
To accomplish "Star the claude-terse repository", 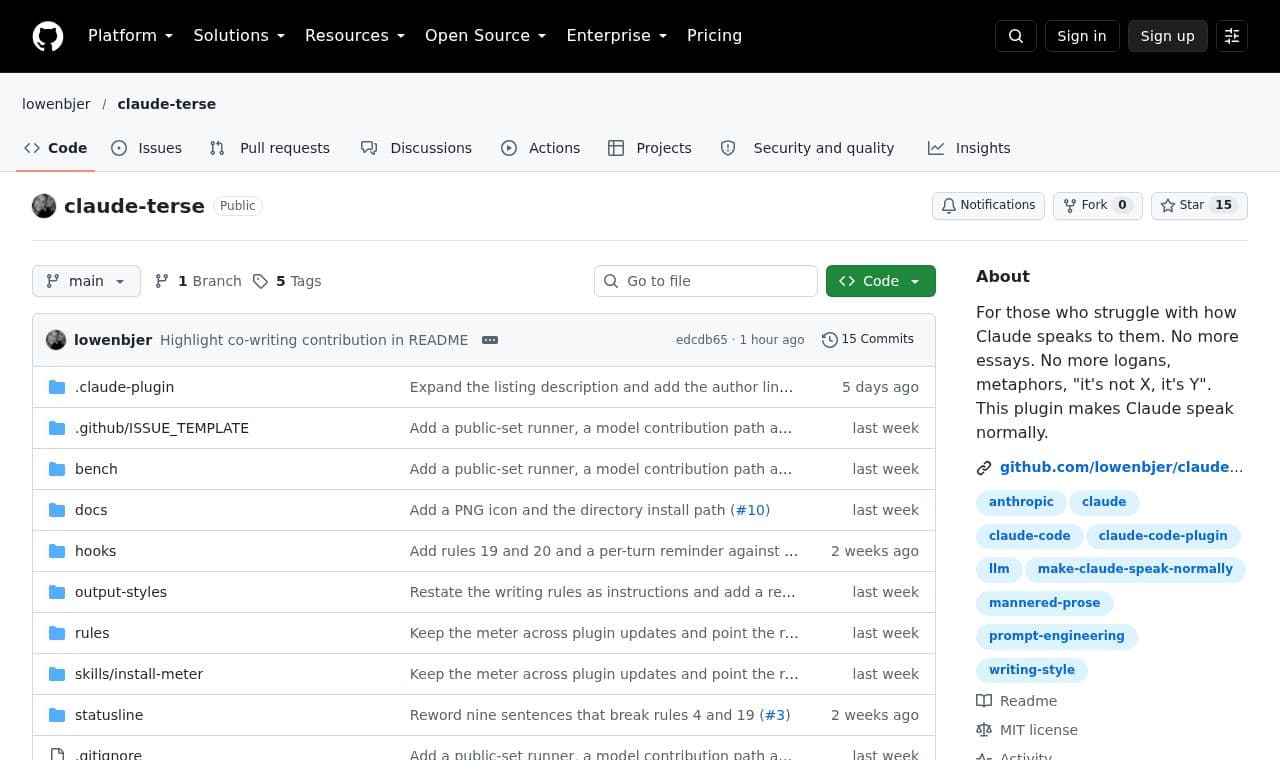I will [1199, 205].
